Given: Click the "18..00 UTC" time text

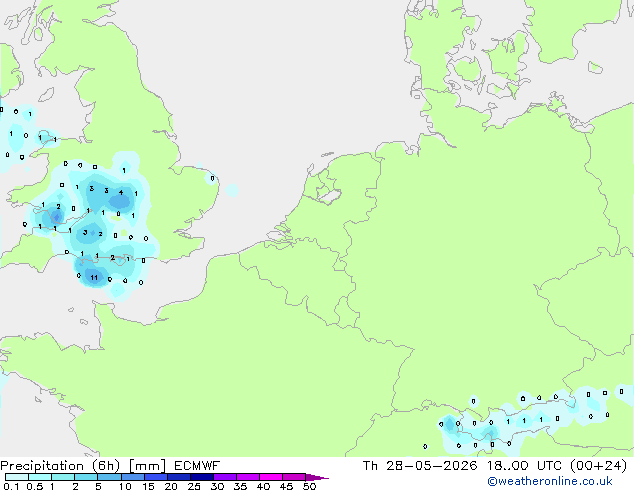Looking at the screenshot, I should (524, 466).
